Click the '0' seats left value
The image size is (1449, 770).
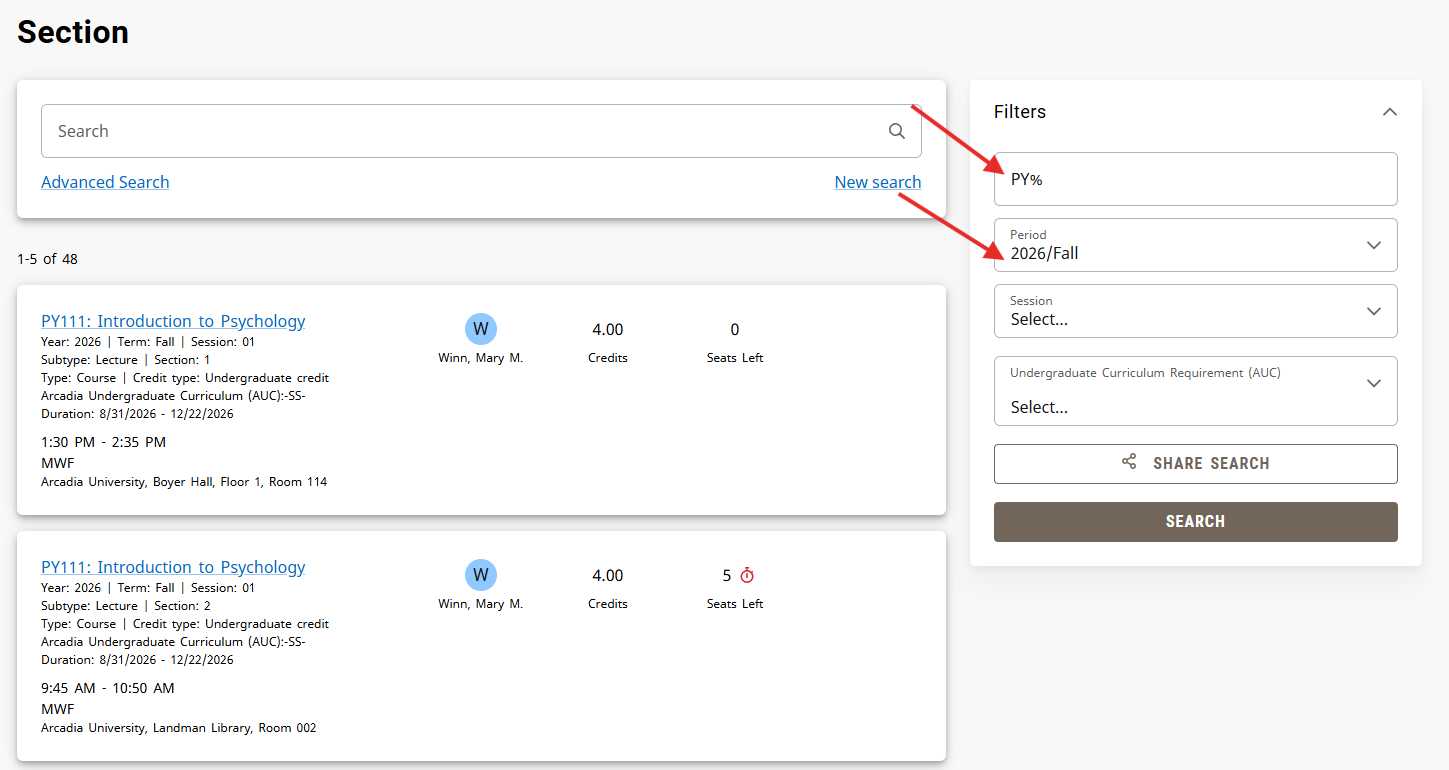tap(735, 330)
